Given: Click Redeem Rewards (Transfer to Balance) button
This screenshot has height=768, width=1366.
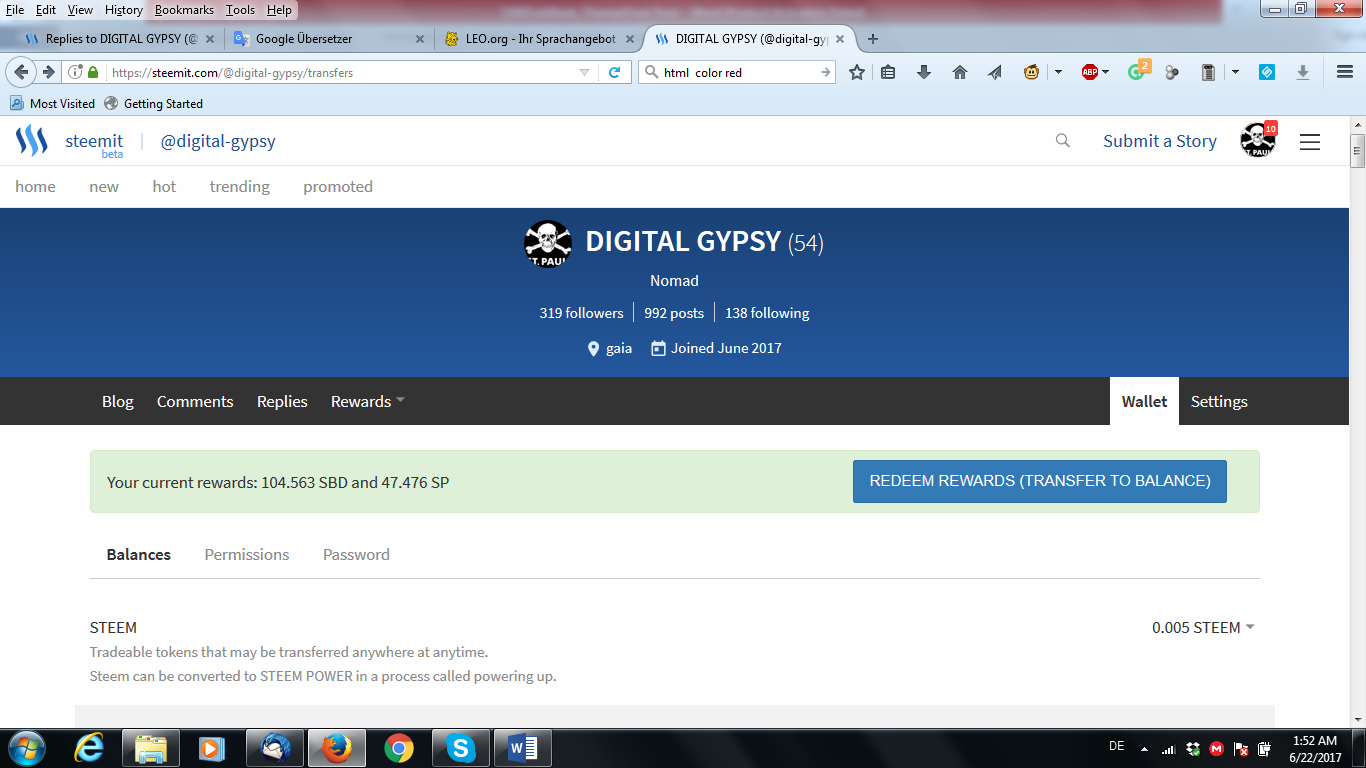Looking at the screenshot, I should tap(1040, 481).
